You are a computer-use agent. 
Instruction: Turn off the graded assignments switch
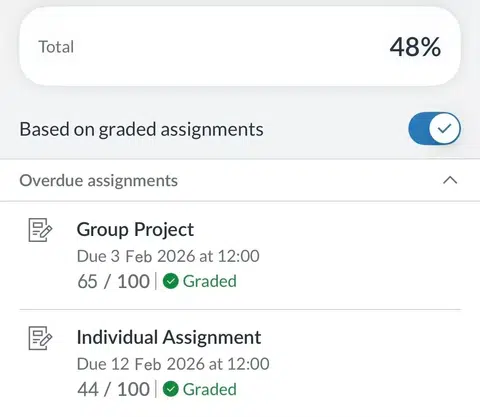click(x=434, y=129)
